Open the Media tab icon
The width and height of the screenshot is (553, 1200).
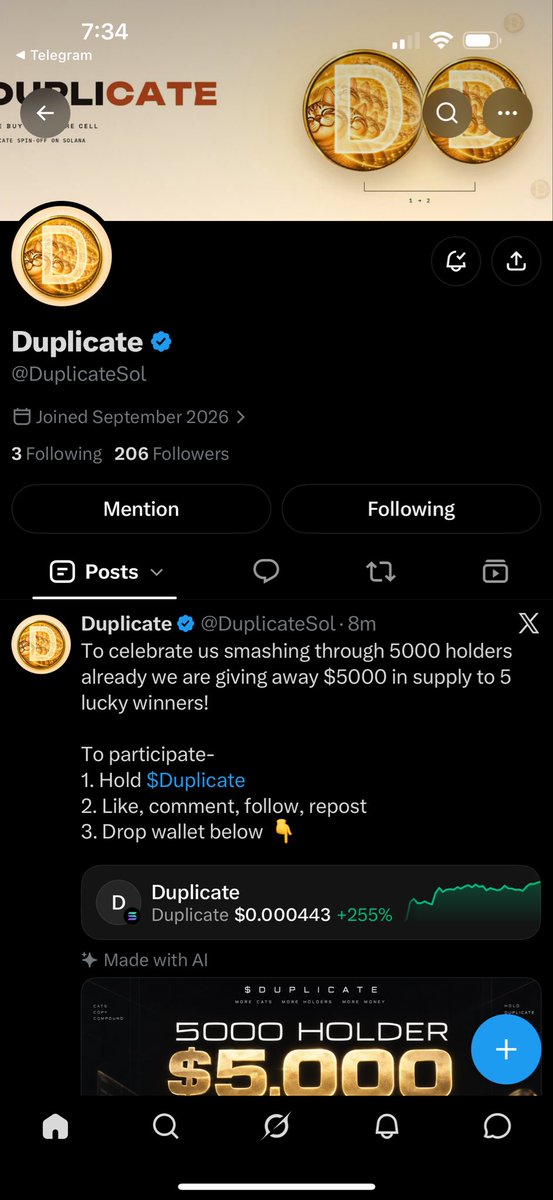click(495, 571)
